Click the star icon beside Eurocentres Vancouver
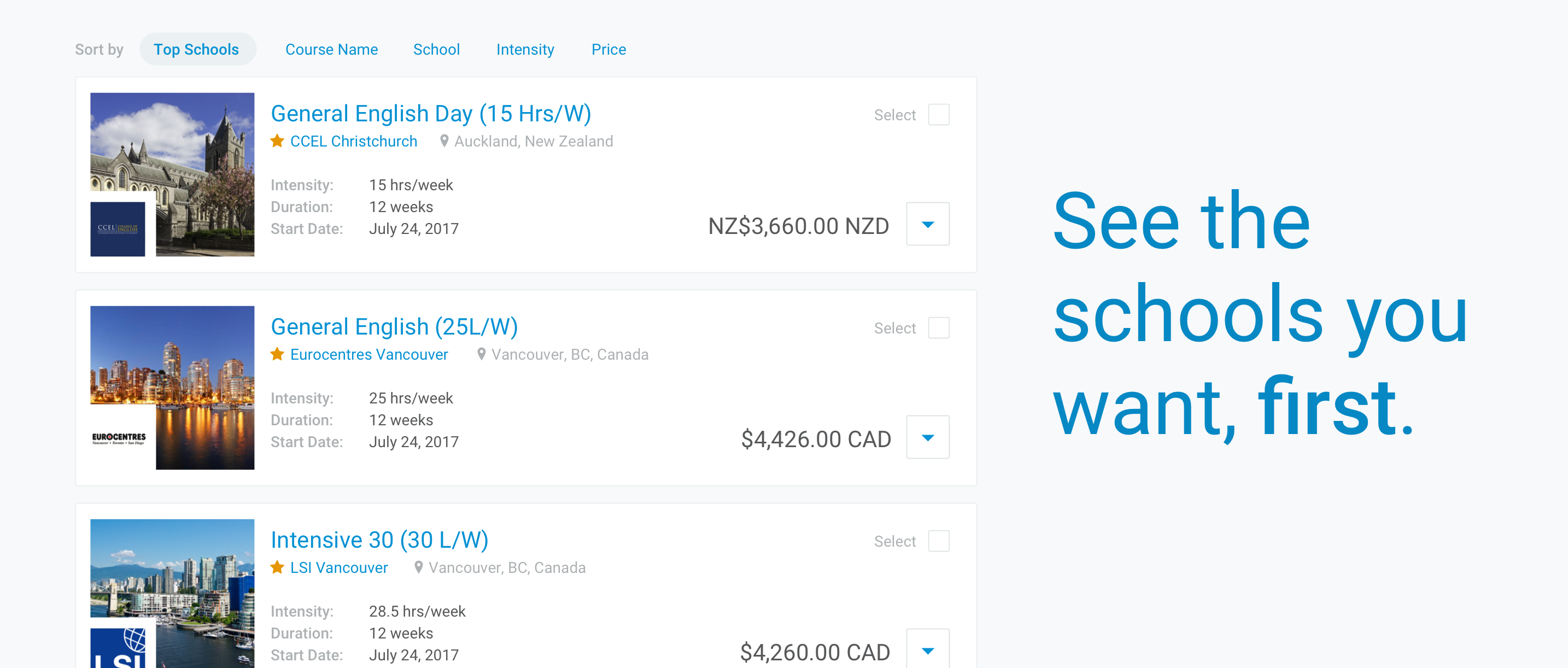 pos(277,354)
